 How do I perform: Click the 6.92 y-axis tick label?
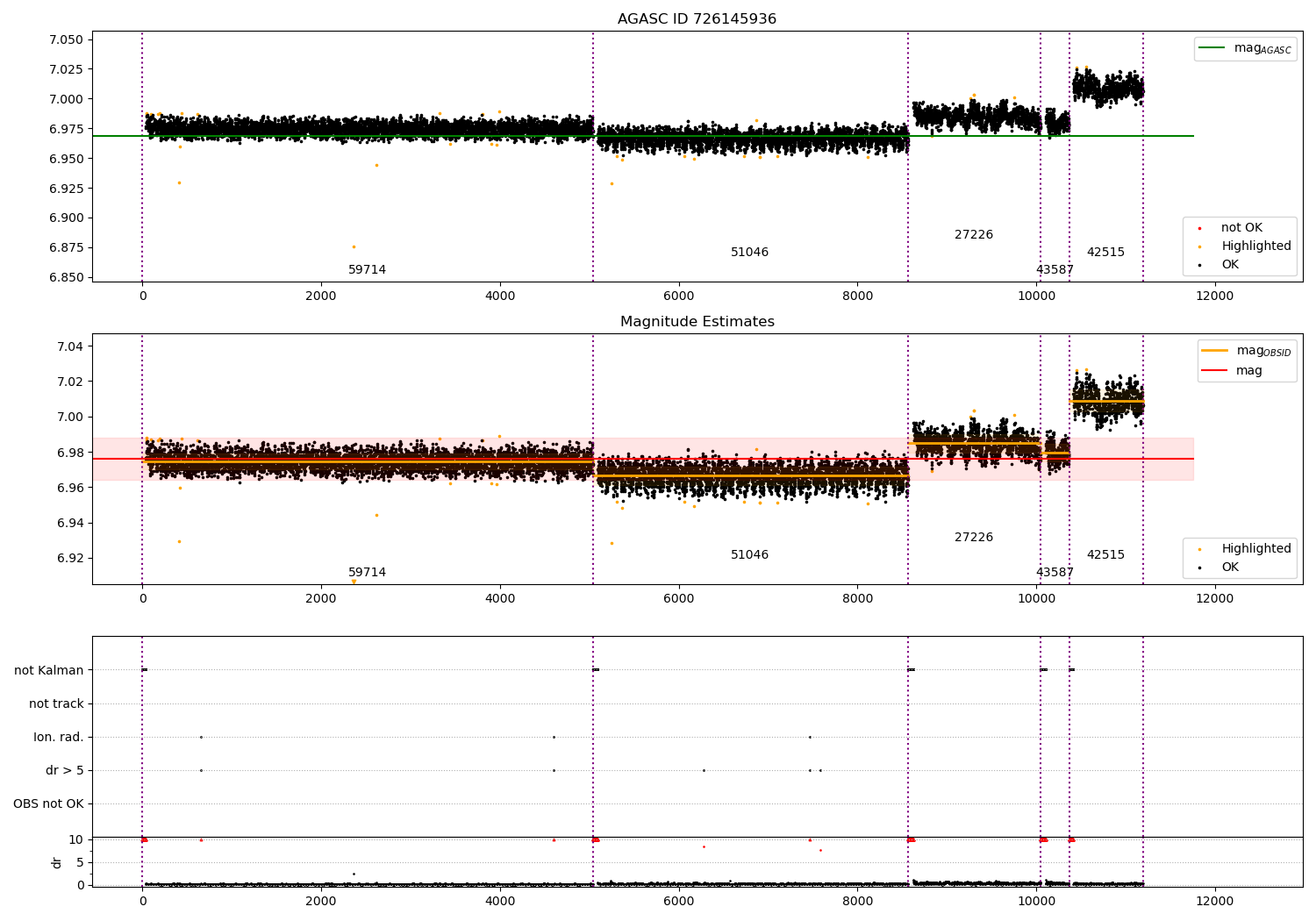pyautogui.click(x=70, y=559)
